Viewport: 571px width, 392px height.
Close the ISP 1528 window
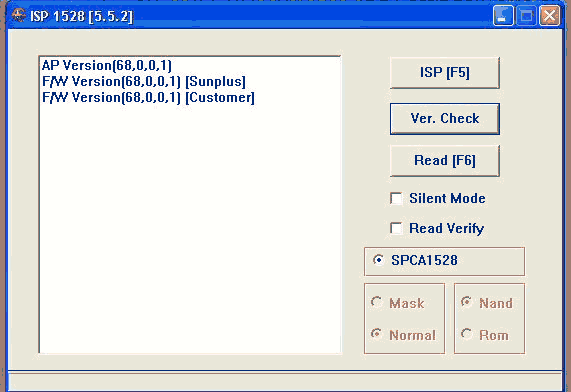pos(550,16)
